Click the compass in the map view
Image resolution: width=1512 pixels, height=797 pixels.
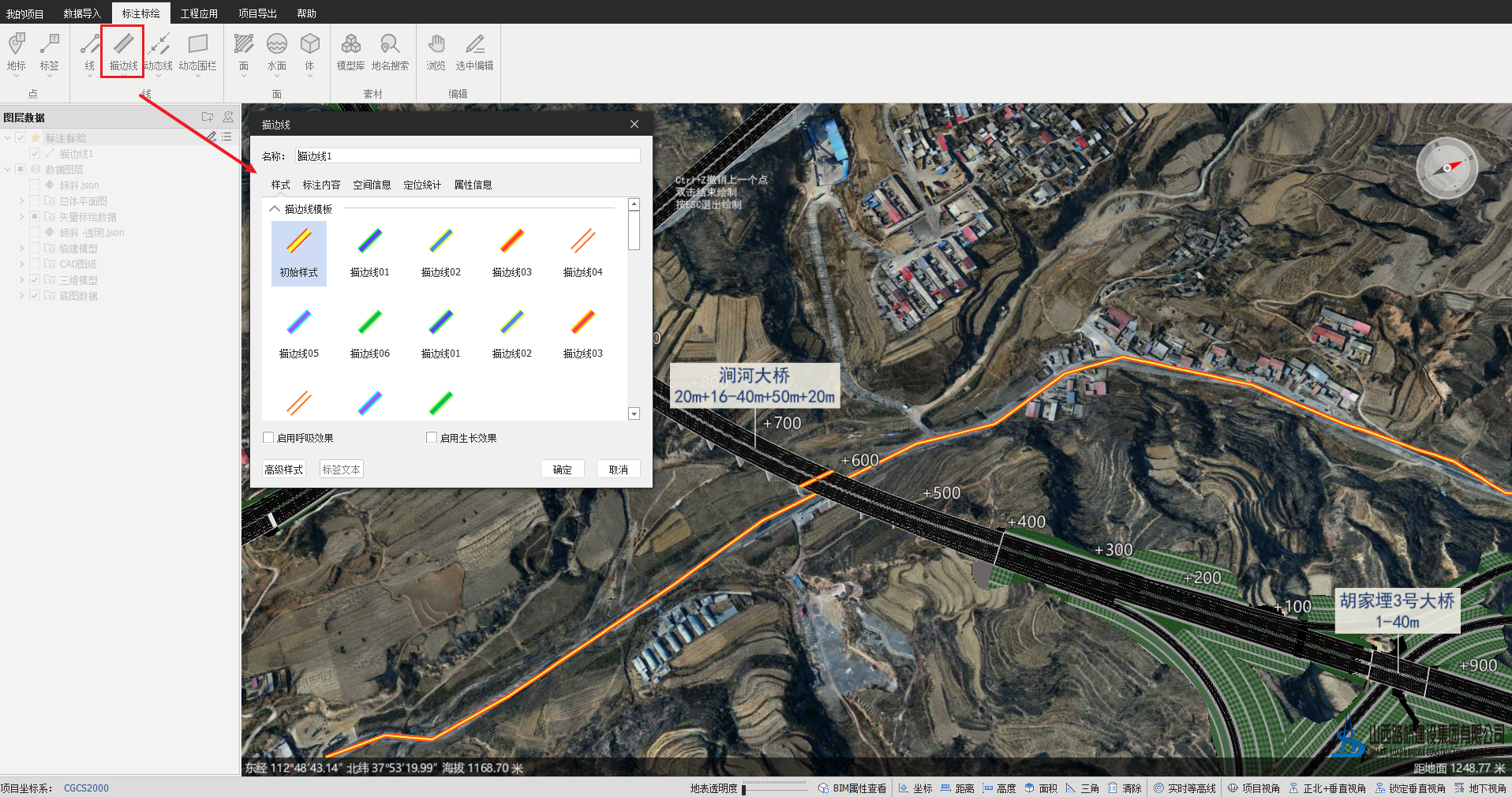(x=1446, y=168)
